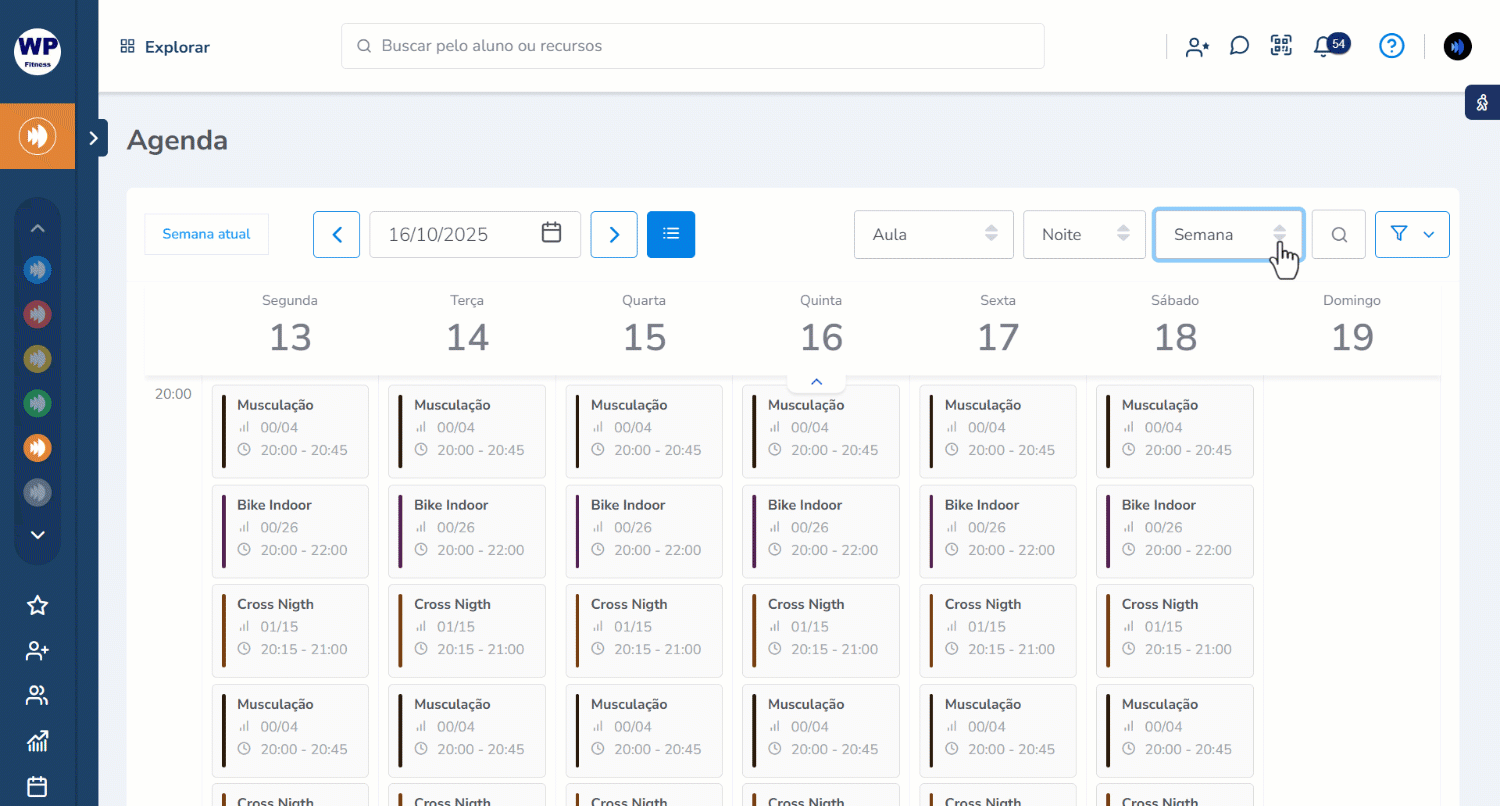Focus the student or resource search field
This screenshot has width=1500, height=806.
[x=693, y=46]
